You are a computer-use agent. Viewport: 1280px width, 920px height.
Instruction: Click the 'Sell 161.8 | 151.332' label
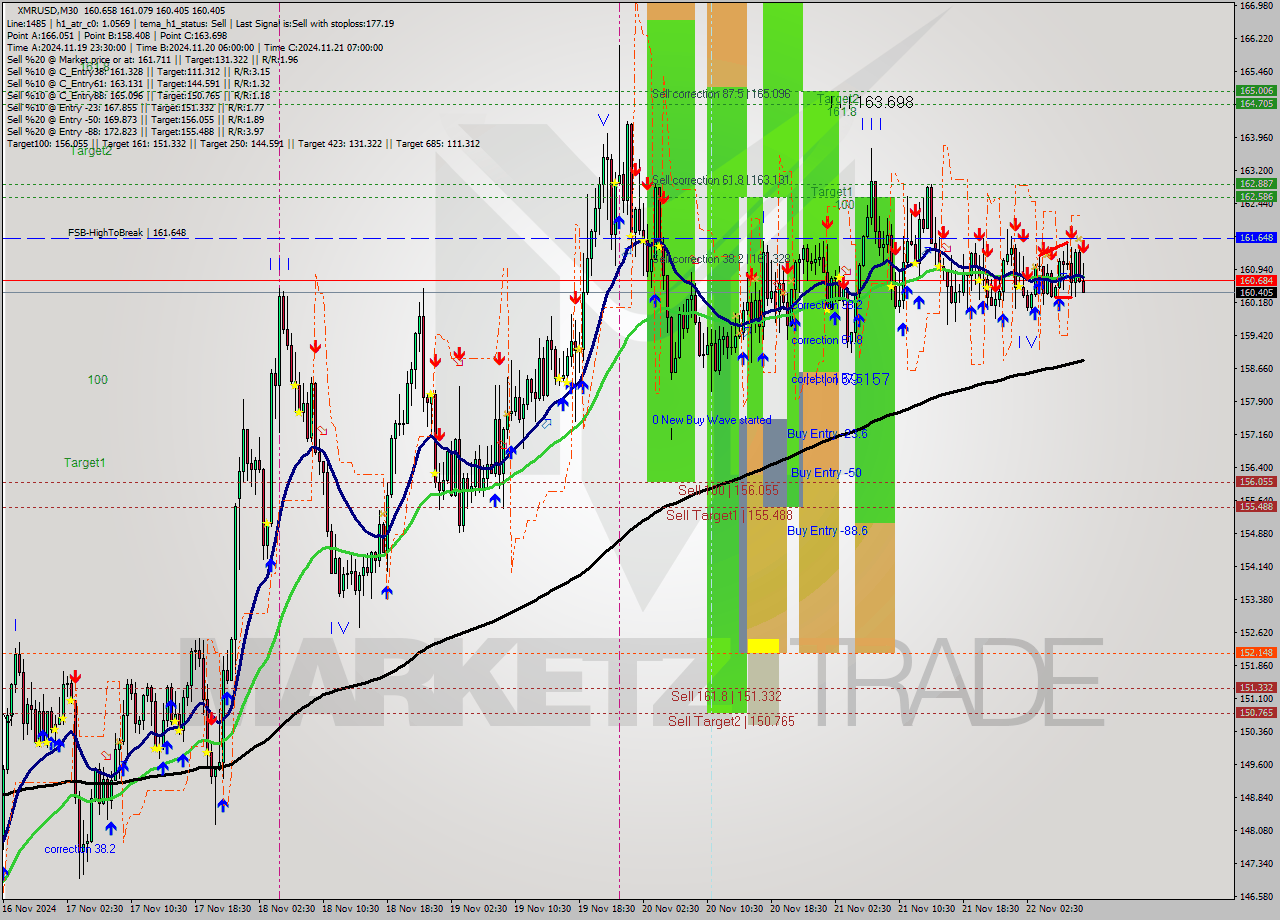click(x=726, y=696)
